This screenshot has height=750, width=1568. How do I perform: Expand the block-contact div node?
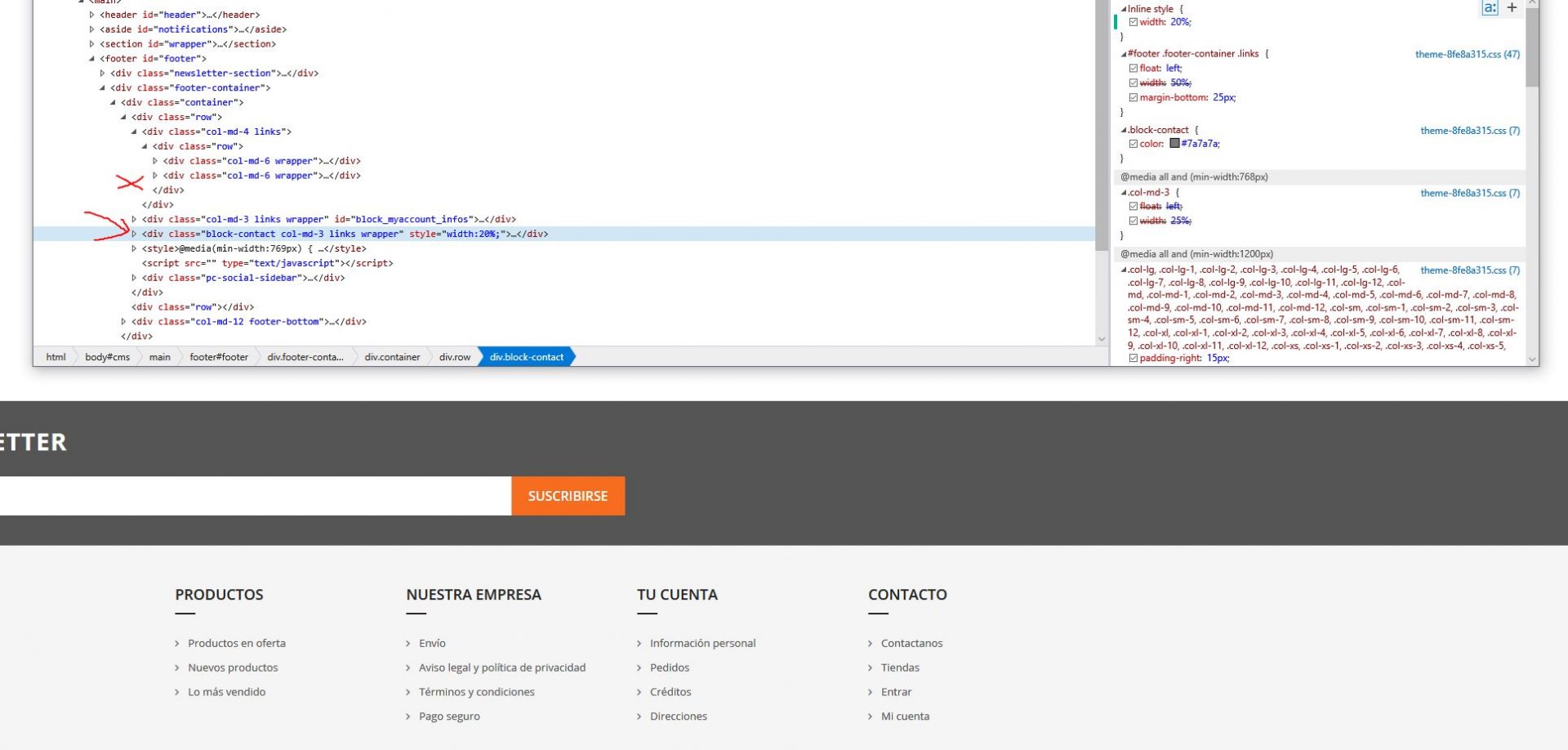pos(134,234)
